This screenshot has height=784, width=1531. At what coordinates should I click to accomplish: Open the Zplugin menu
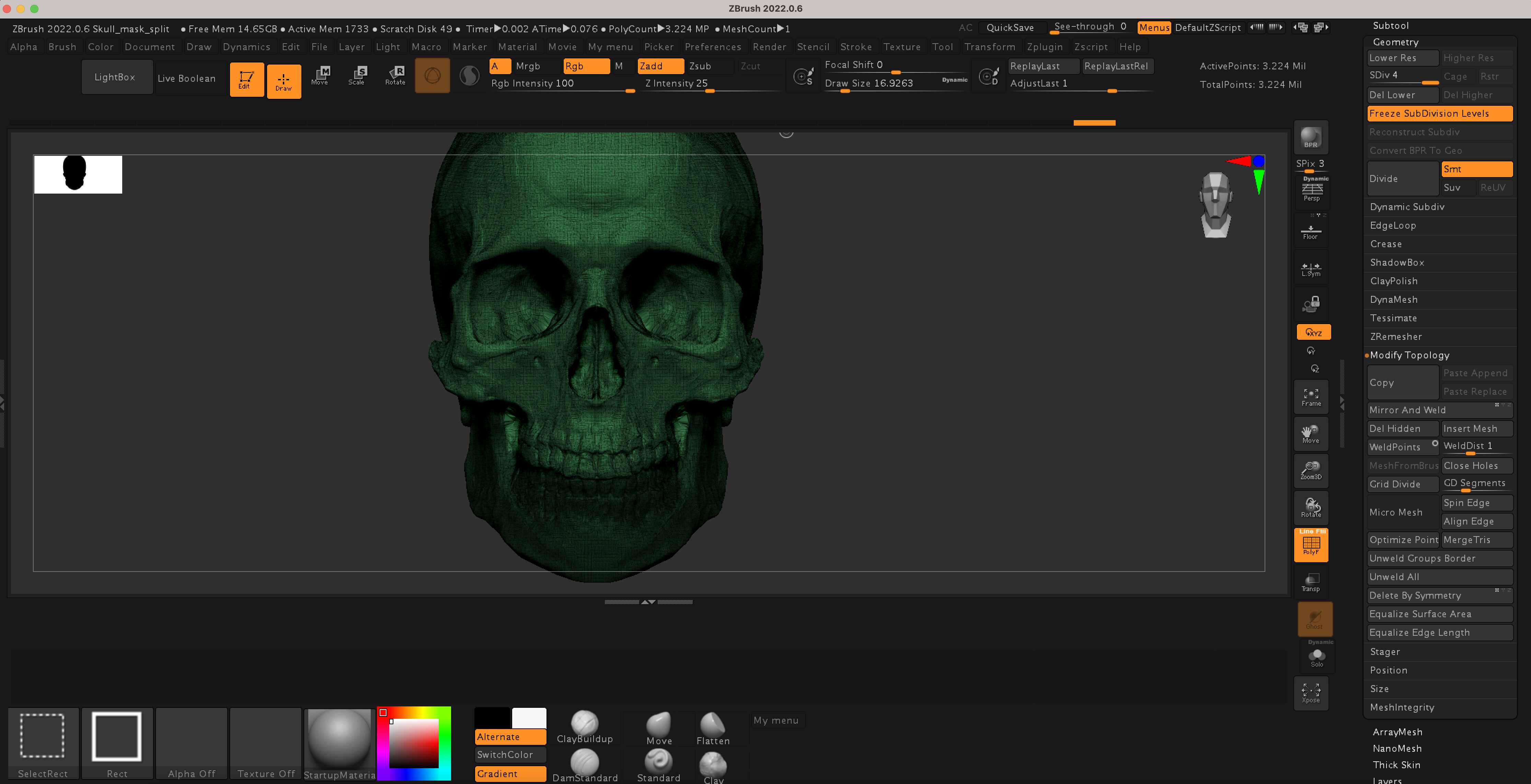[x=1045, y=46]
